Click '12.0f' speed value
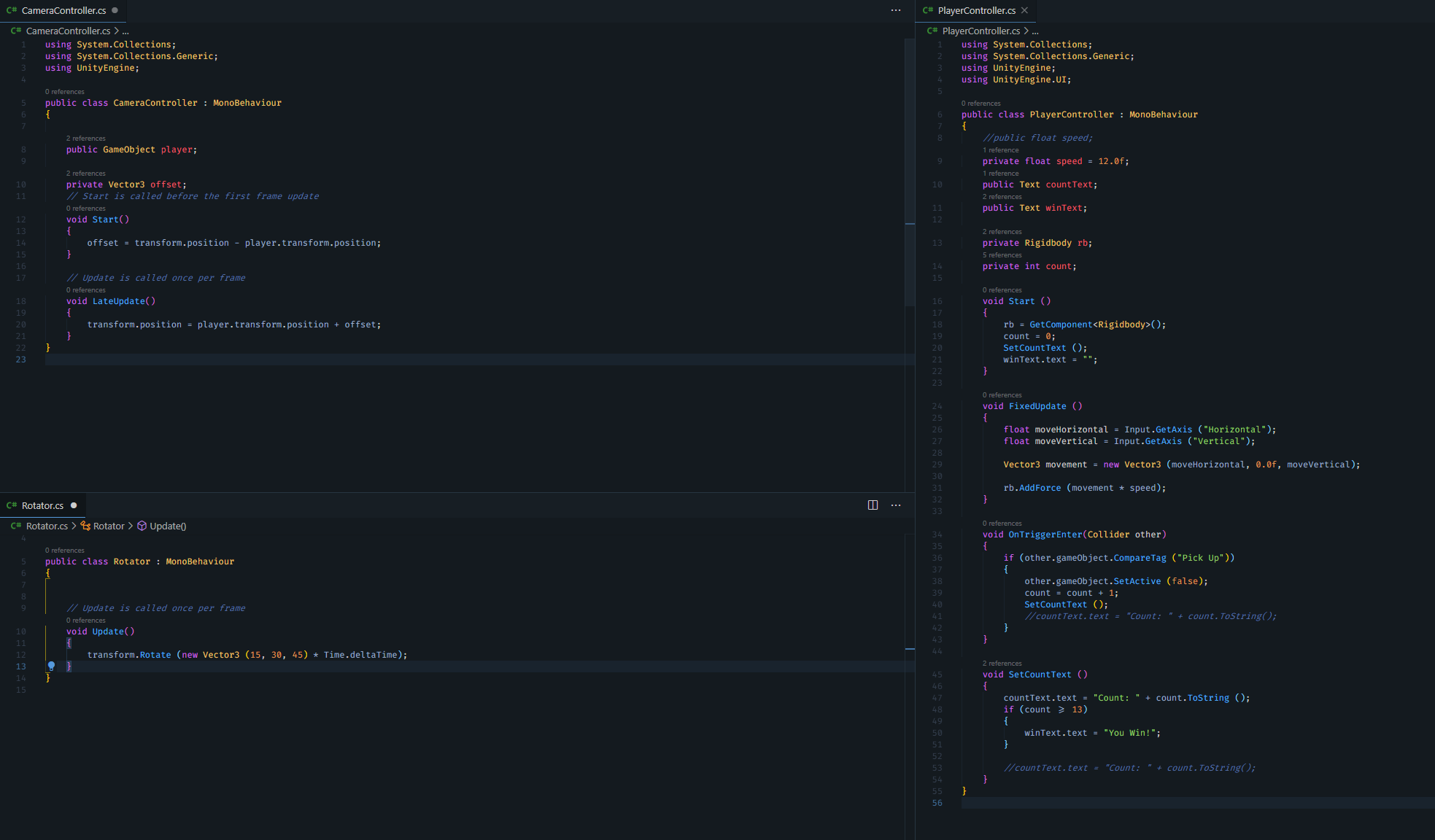Screen dimensions: 1435x840 coord(1111,161)
